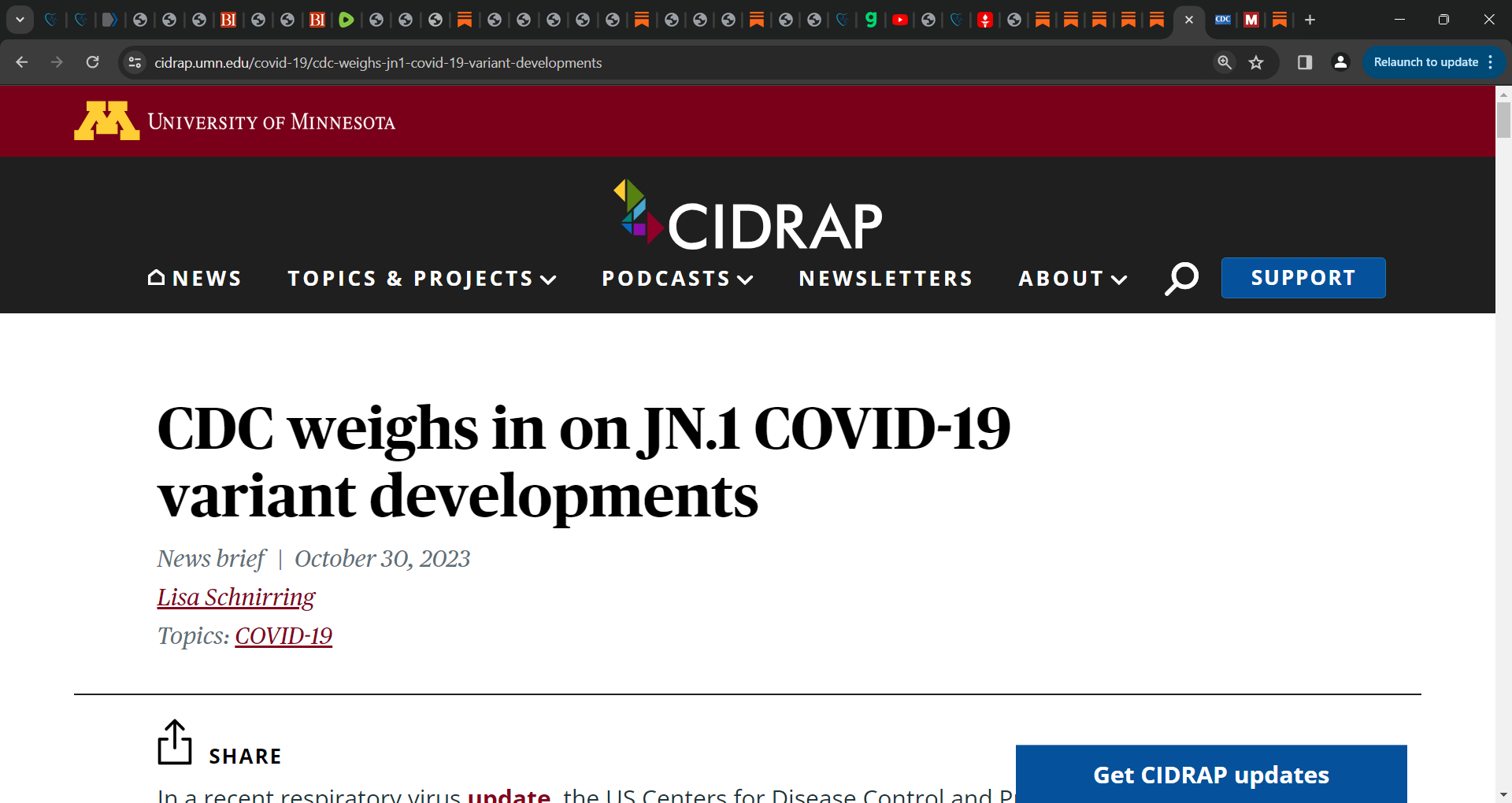The height and width of the screenshot is (803, 1512).
Task: Switch to the CDC tab
Action: pos(1222,20)
